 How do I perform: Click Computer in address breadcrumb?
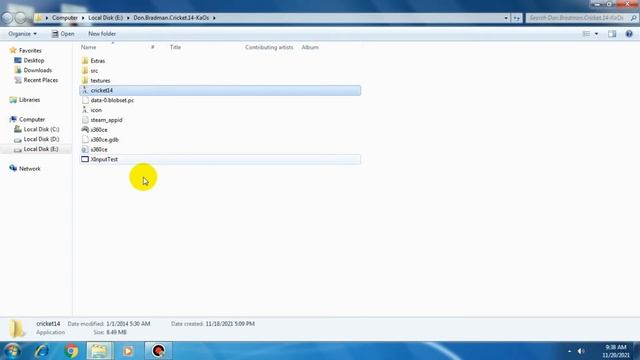[64, 18]
